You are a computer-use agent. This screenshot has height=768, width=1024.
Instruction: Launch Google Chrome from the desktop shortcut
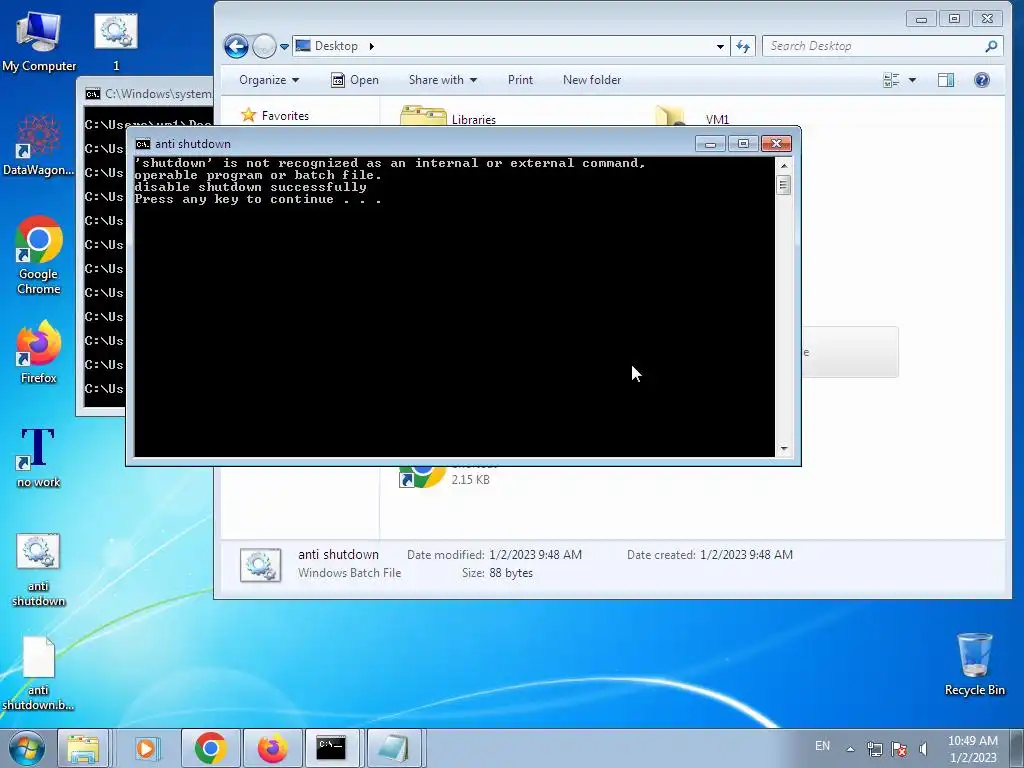click(39, 255)
